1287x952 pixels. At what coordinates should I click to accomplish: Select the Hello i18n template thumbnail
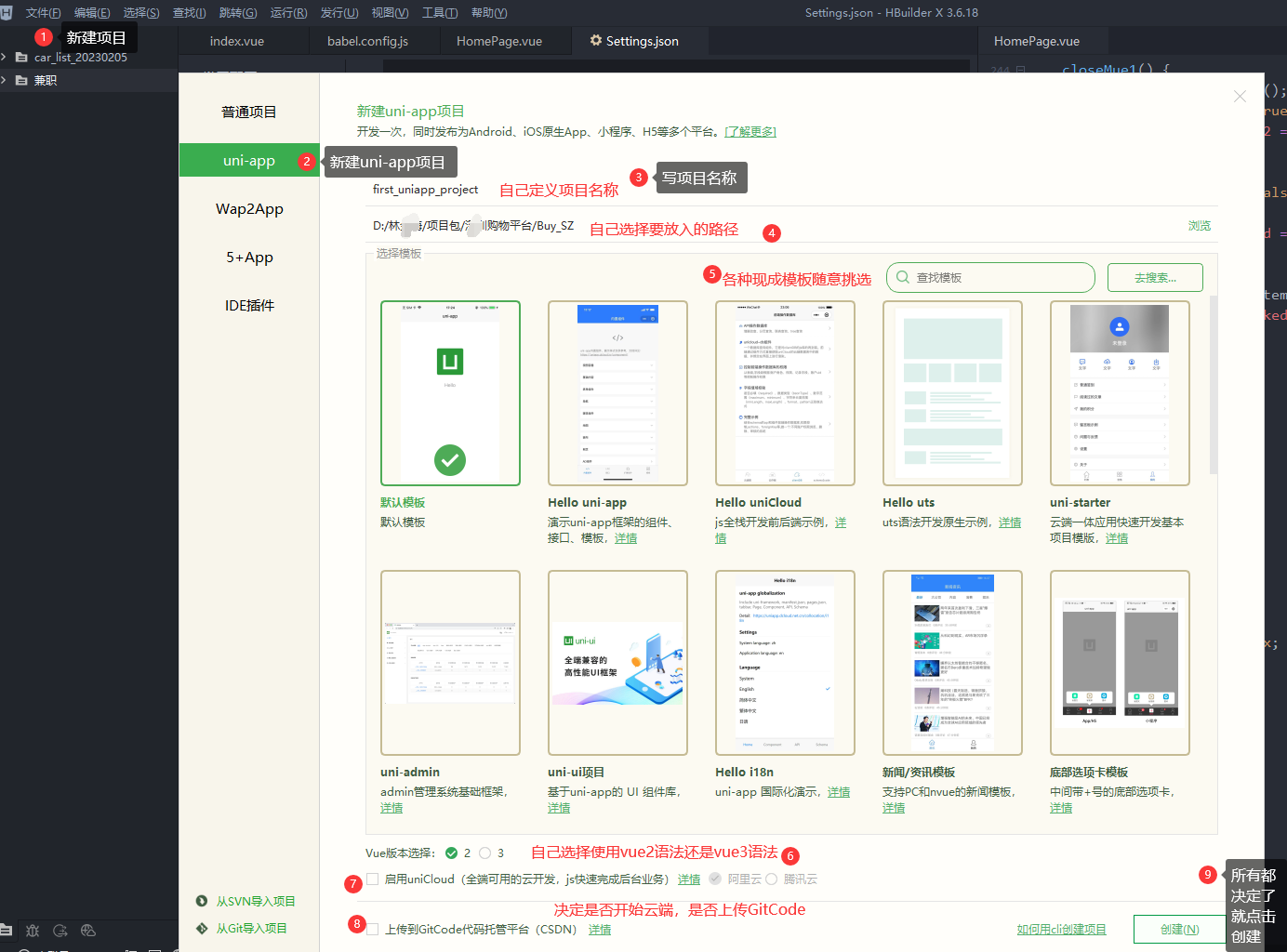point(785,662)
